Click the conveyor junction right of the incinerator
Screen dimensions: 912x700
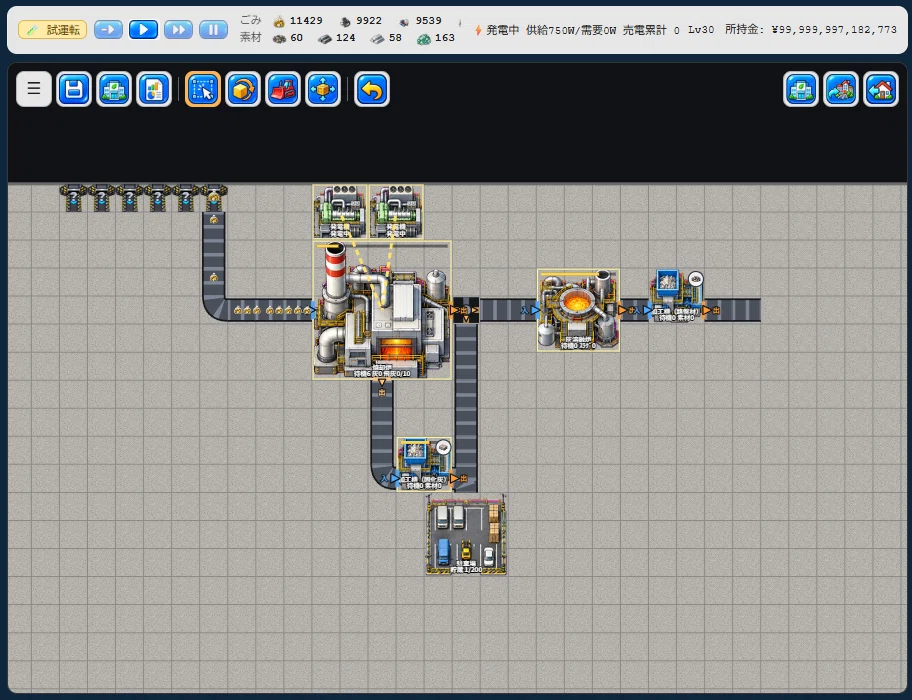click(466, 310)
